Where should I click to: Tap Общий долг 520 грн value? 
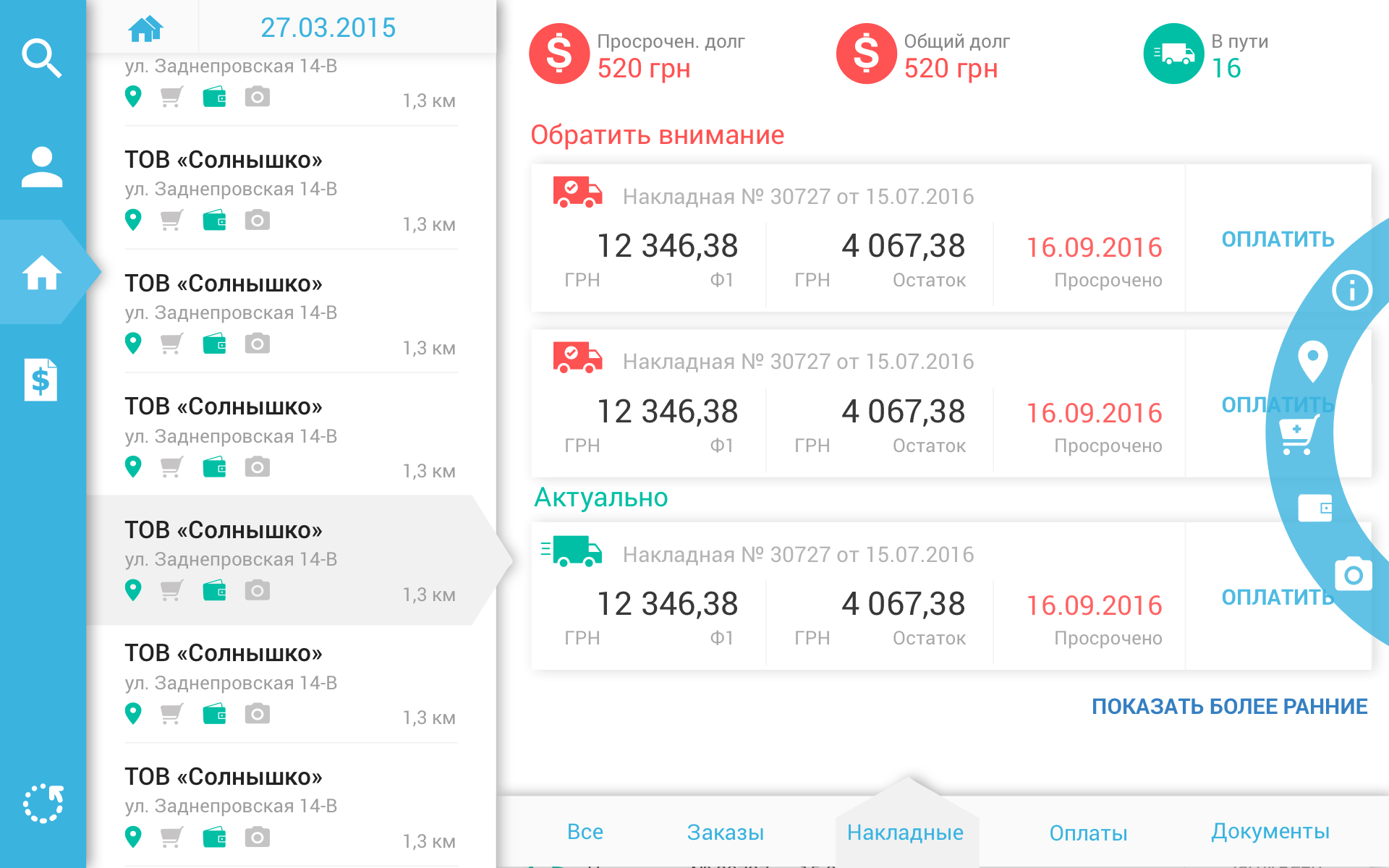(951, 69)
